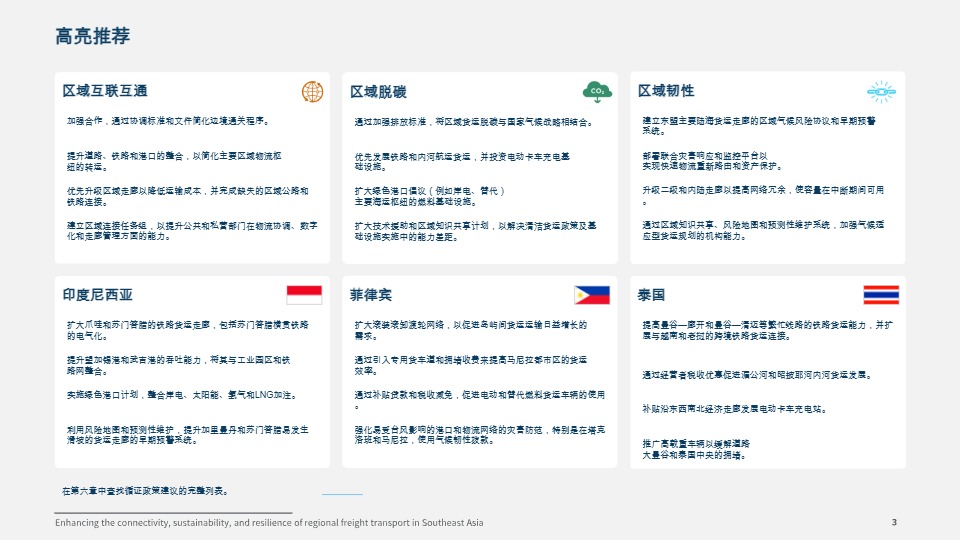Select paragraph starting 优先升级区域走廊
960x540 pixels.
tap(187, 197)
